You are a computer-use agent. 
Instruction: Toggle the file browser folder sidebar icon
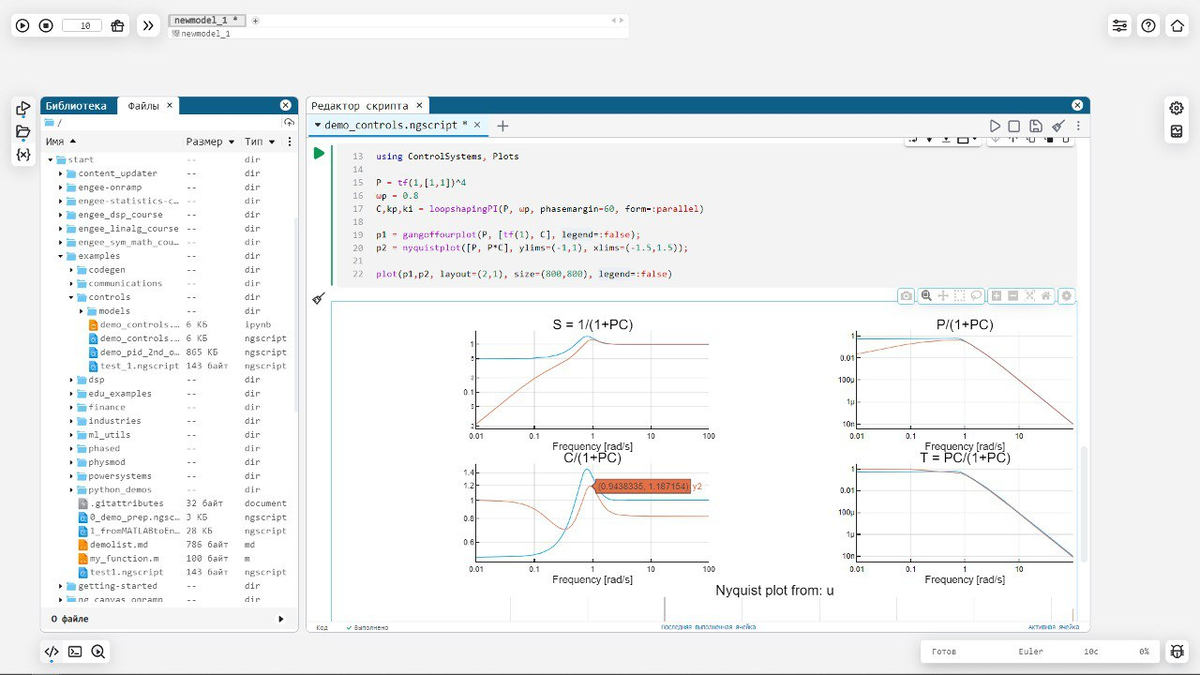[23, 132]
